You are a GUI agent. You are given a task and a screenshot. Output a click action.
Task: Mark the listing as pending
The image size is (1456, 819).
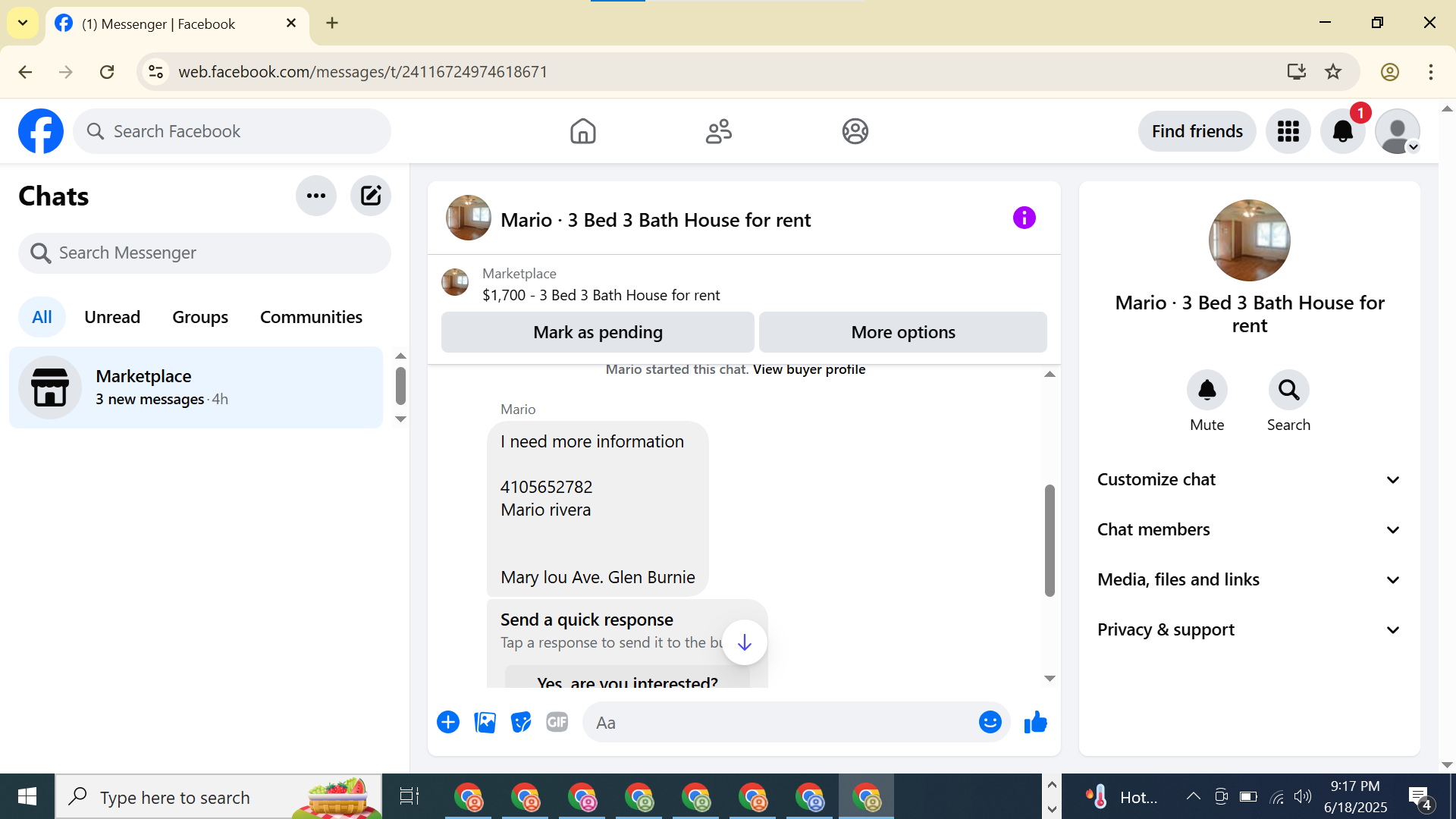pos(598,332)
